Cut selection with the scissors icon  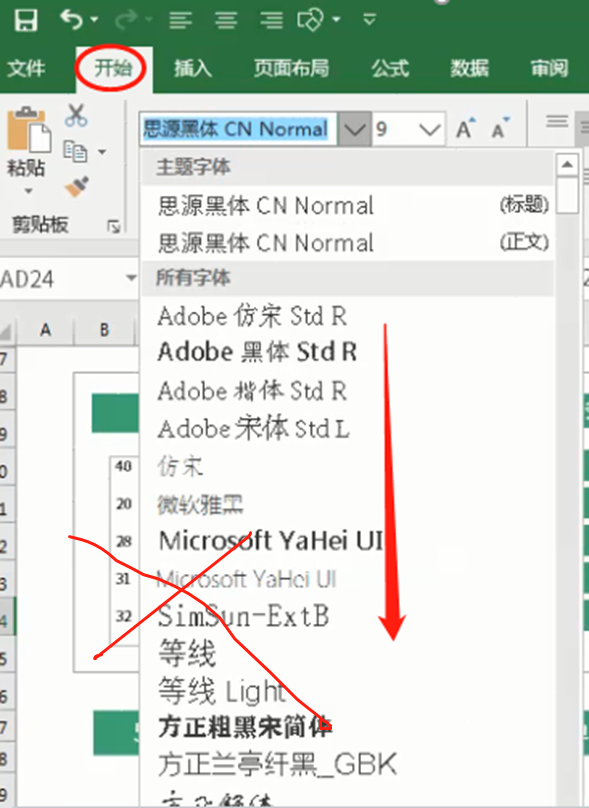(76, 115)
